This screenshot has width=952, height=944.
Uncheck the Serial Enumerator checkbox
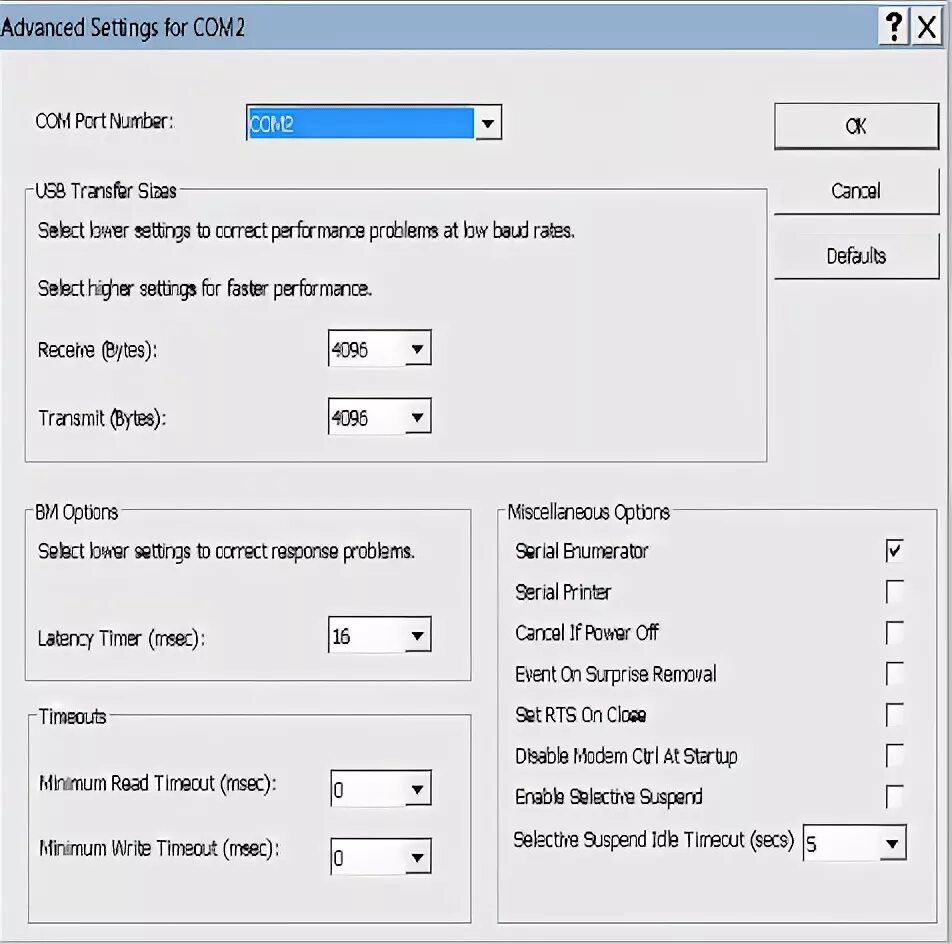(894, 551)
